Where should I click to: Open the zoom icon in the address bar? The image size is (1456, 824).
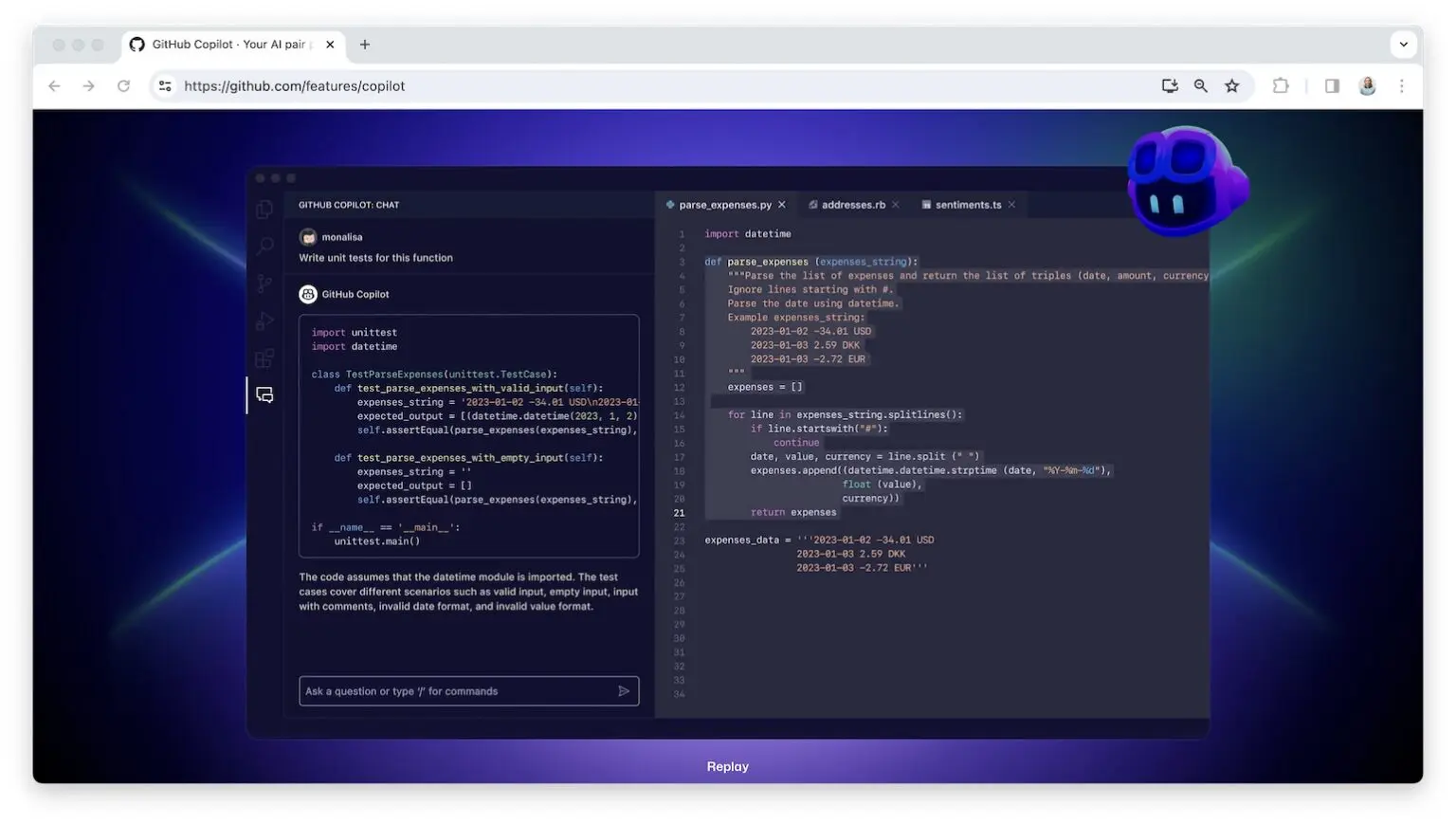pyautogui.click(x=1201, y=85)
